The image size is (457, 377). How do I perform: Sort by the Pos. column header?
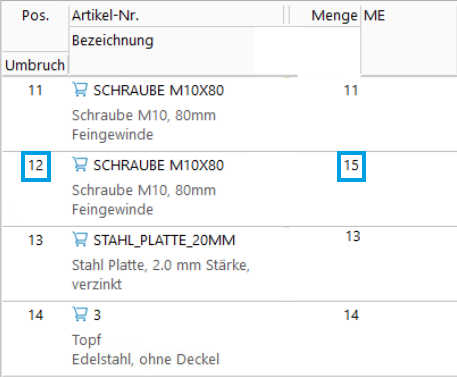pyautogui.click(x=35, y=16)
